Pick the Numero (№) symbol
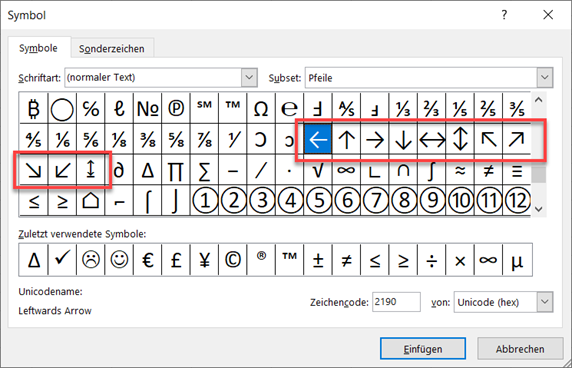The height and width of the screenshot is (368, 572). tap(148, 108)
